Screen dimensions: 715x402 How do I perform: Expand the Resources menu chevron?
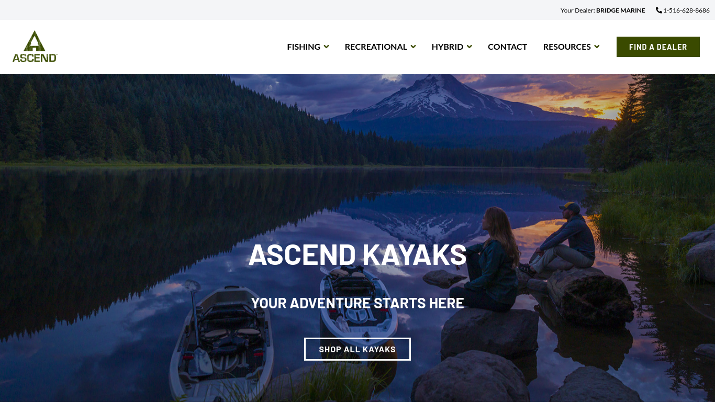pos(596,46)
